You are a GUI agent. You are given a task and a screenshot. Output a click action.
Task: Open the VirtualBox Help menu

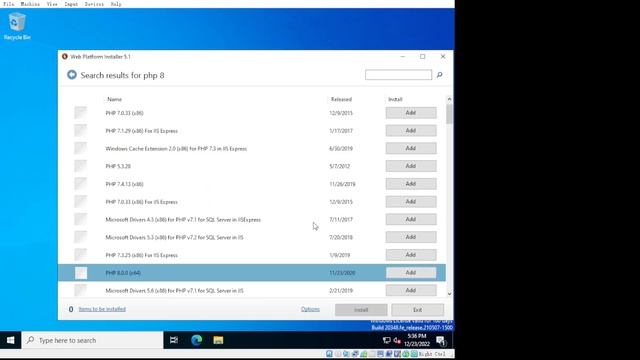pos(116,4)
